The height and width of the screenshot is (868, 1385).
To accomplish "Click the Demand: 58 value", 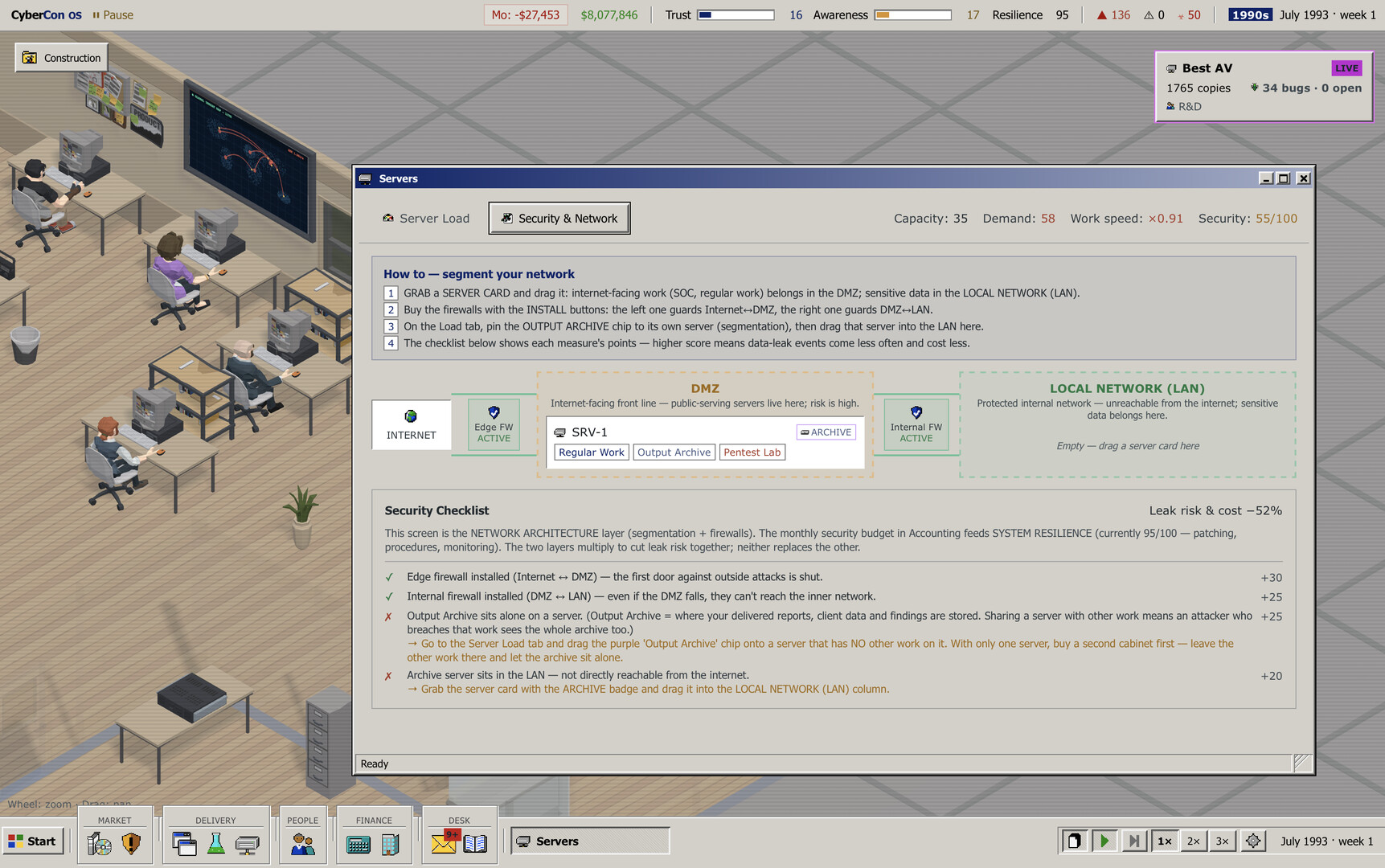I will click(x=1018, y=219).
